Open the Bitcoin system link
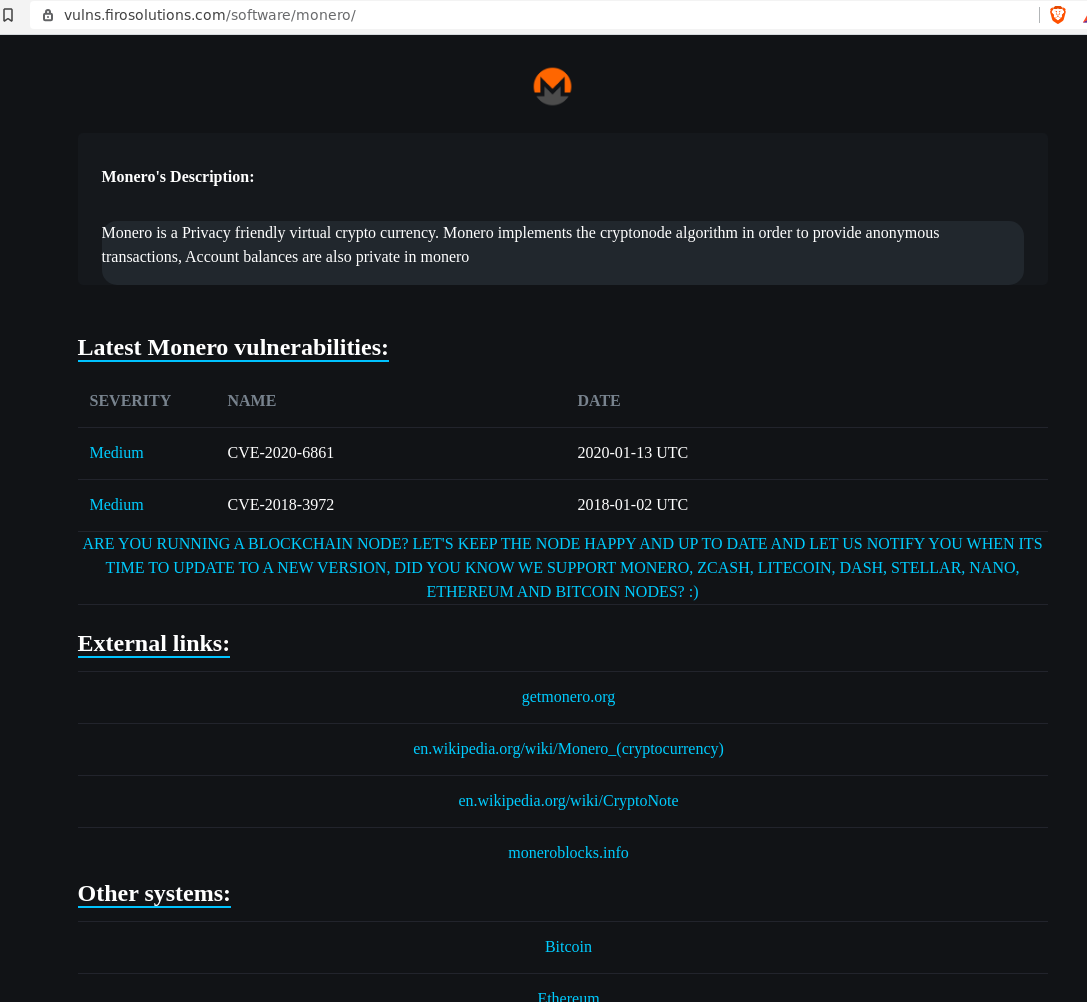 (x=568, y=947)
